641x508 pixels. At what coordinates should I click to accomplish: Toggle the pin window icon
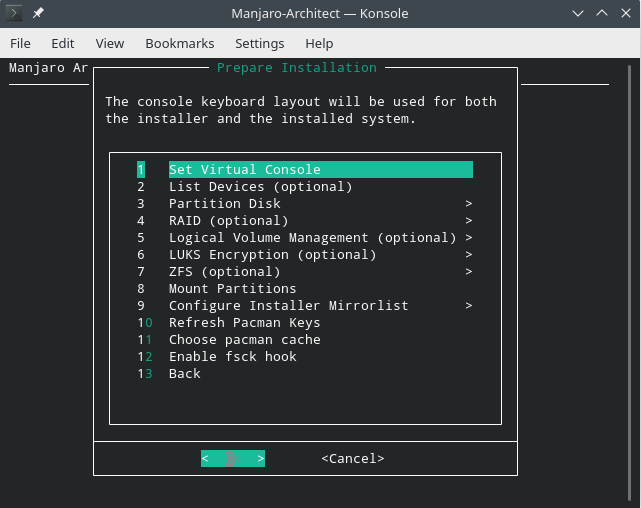(x=38, y=13)
